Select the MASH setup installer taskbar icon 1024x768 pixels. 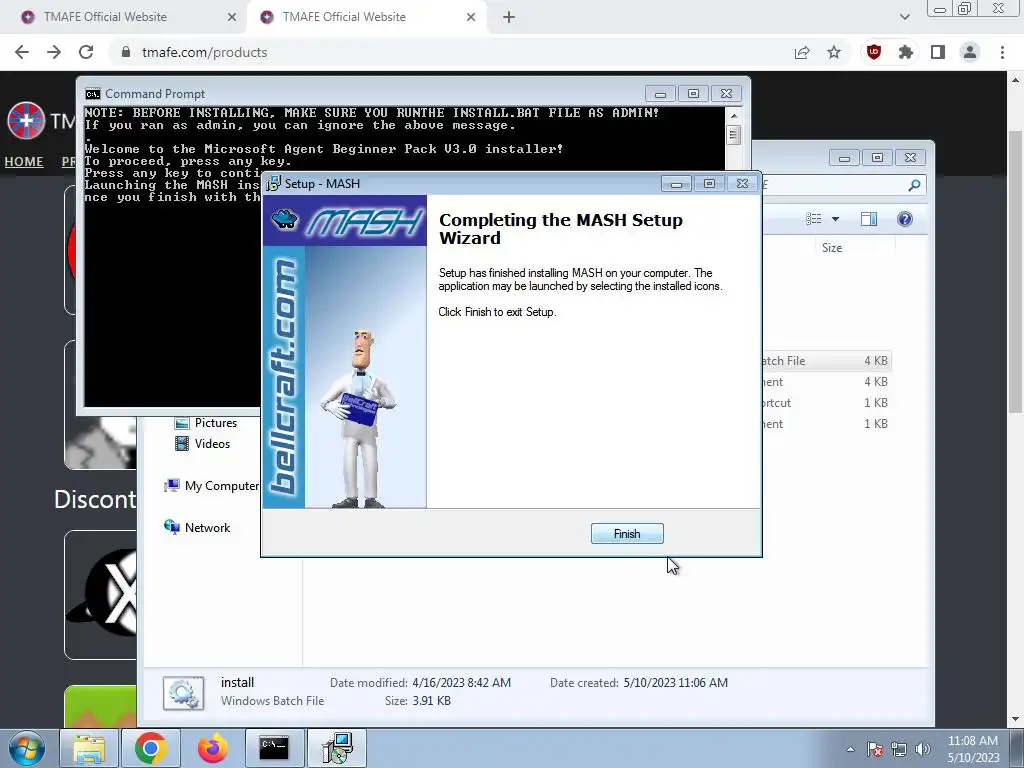click(337, 748)
